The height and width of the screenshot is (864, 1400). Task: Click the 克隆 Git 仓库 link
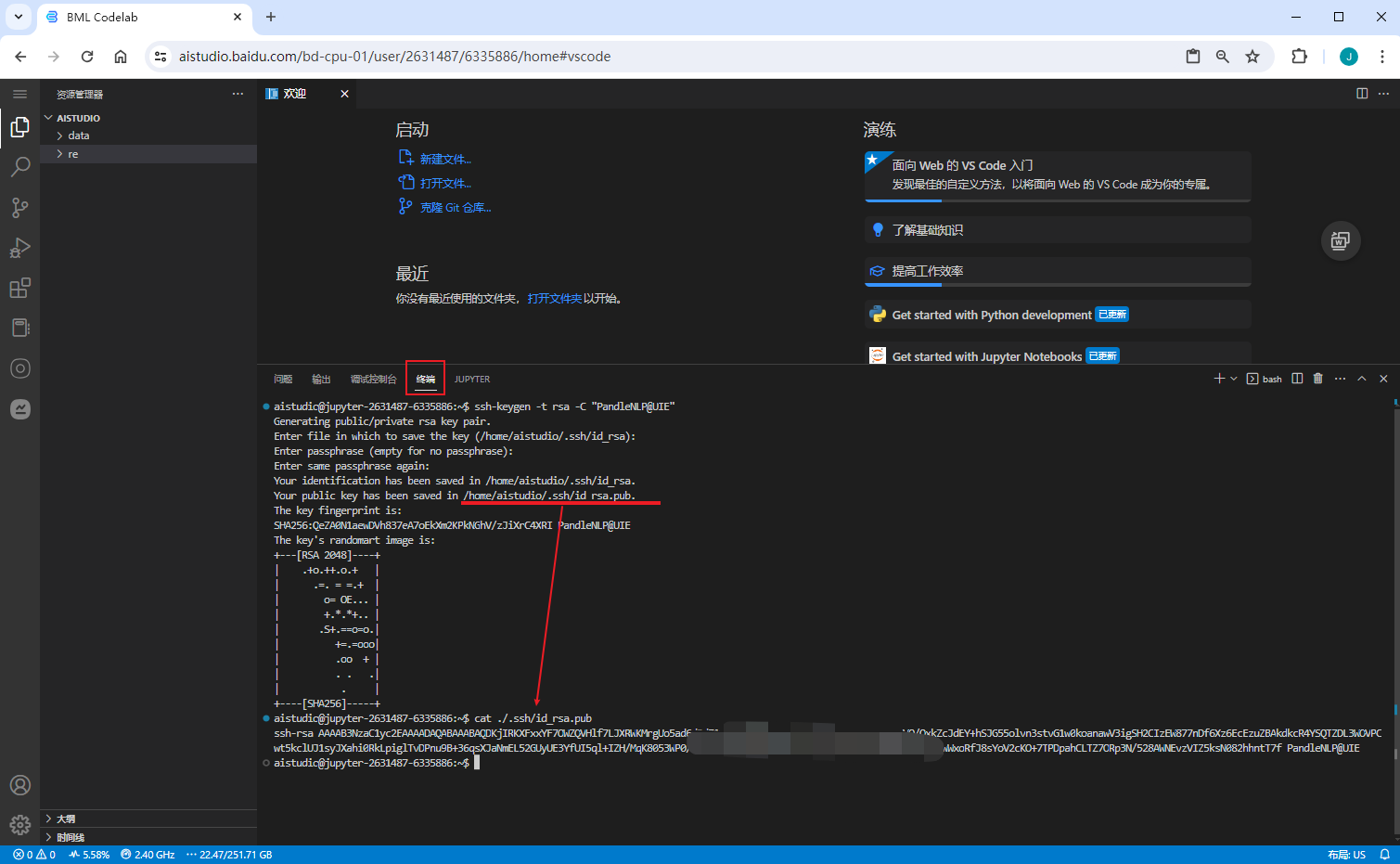(456, 208)
